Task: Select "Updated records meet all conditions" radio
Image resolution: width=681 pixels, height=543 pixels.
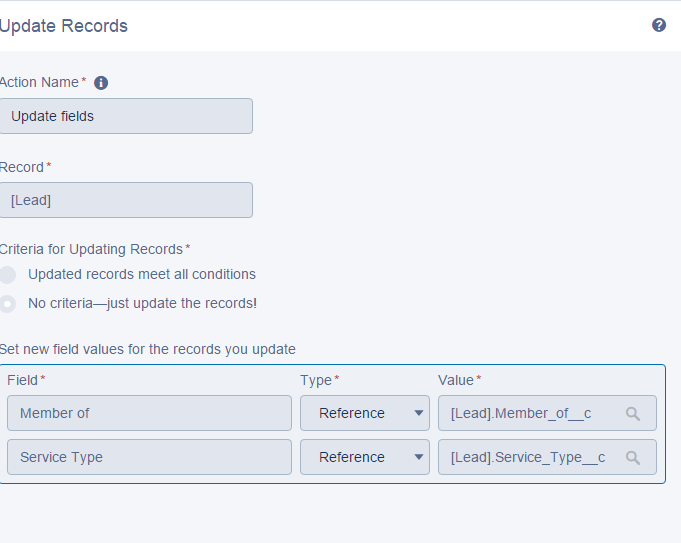Action: (8, 274)
